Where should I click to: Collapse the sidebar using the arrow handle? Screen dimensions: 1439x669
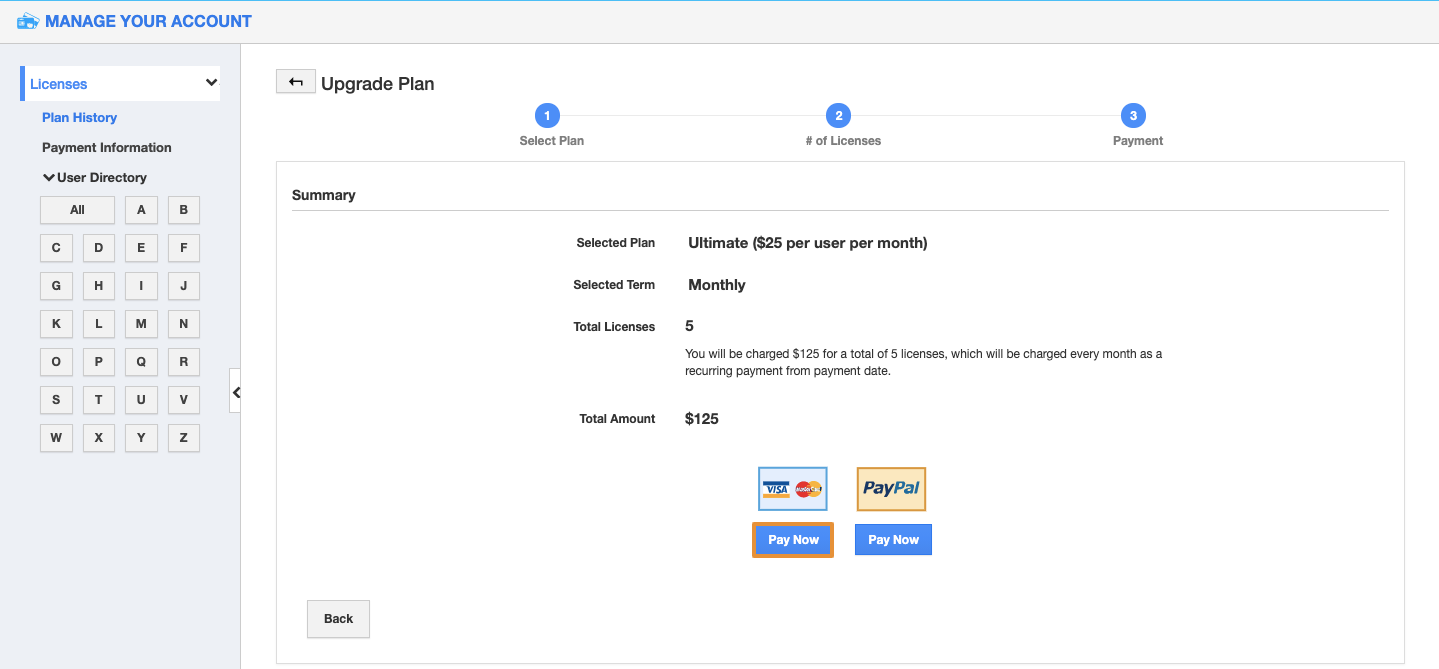point(236,392)
